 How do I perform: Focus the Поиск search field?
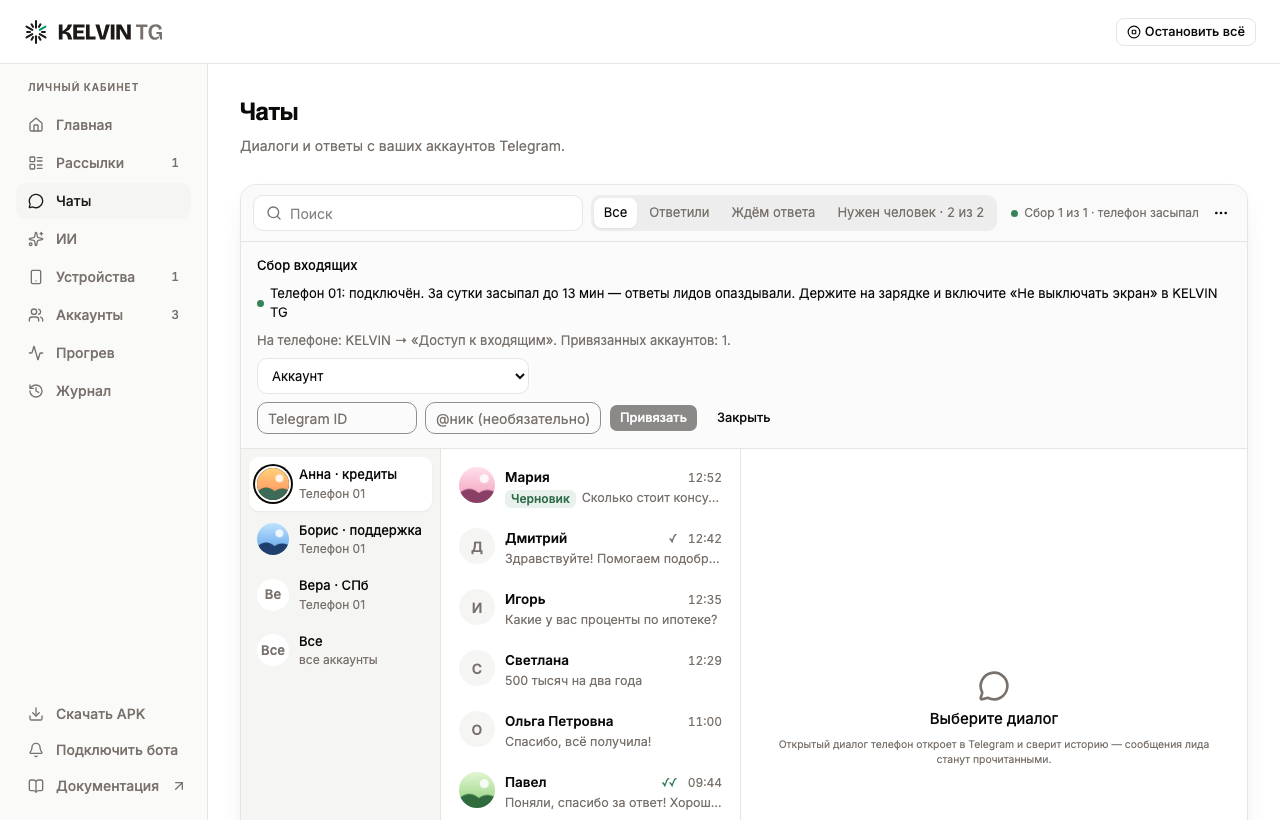point(418,213)
